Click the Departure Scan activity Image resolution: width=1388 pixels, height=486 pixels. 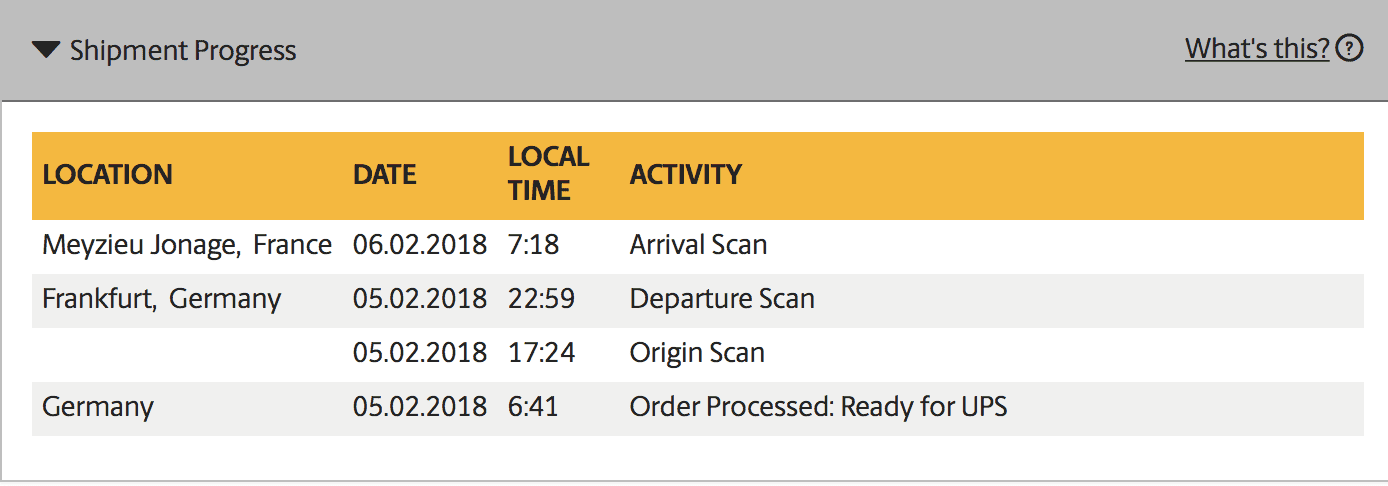tap(722, 299)
